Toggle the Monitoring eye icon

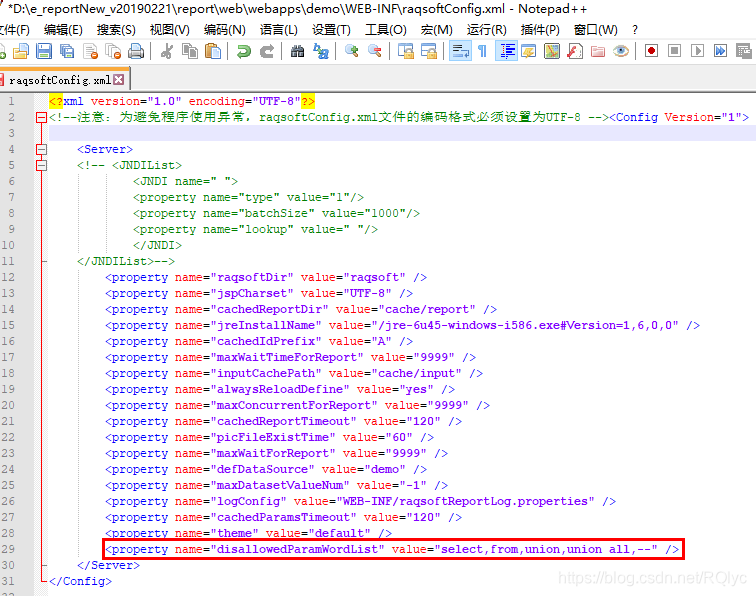coord(621,51)
